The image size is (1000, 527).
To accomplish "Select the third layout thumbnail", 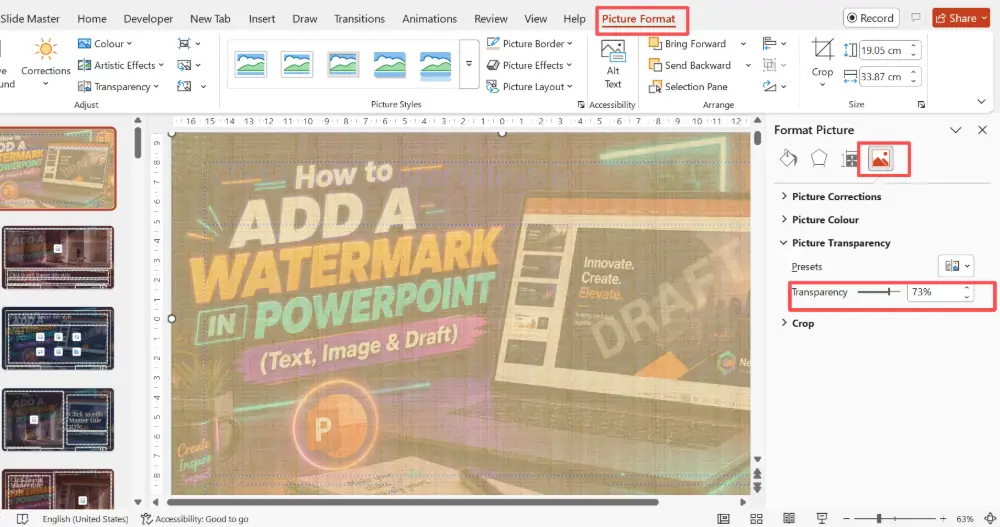I will [x=58, y=339].
